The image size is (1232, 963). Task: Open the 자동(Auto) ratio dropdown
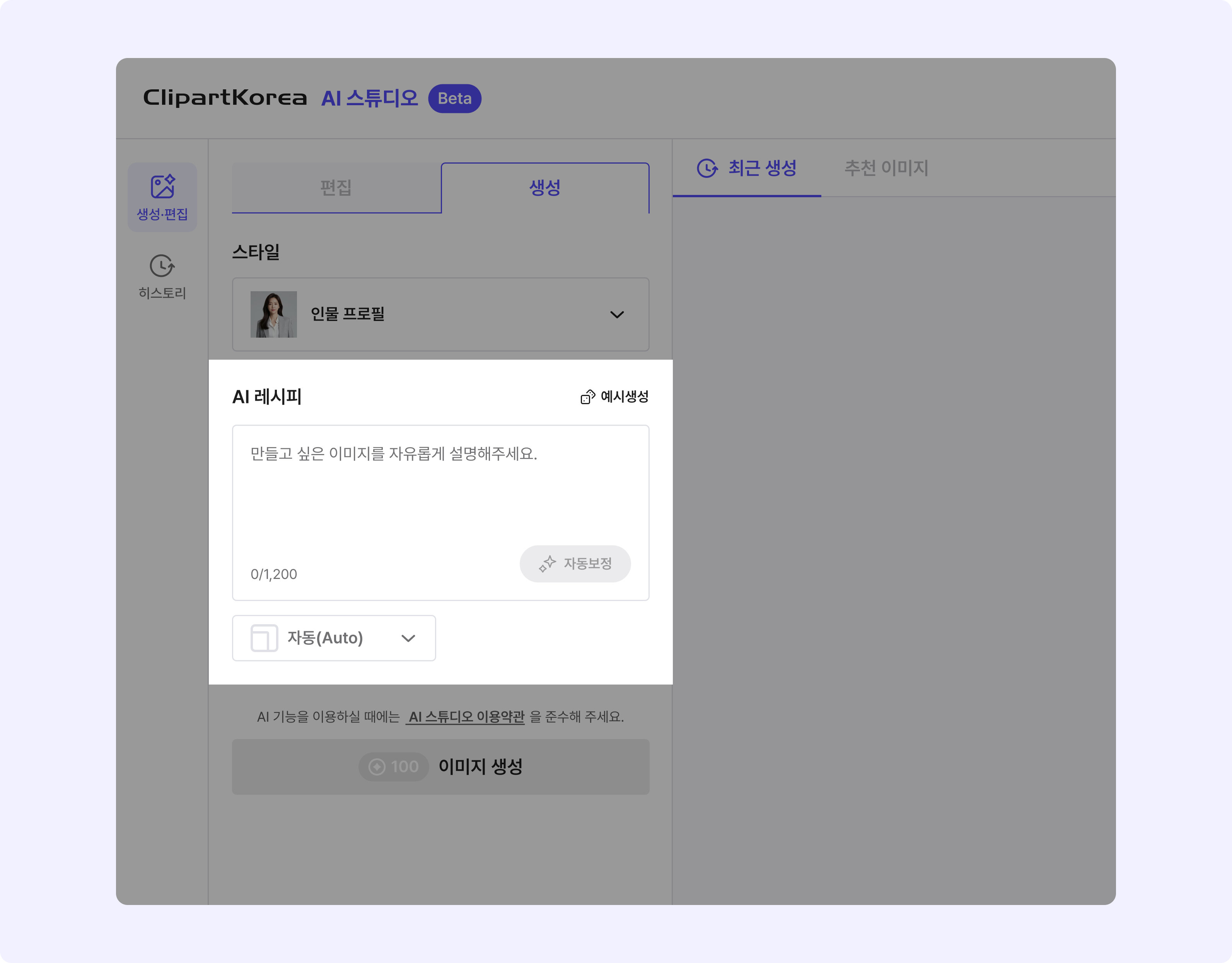334,638
